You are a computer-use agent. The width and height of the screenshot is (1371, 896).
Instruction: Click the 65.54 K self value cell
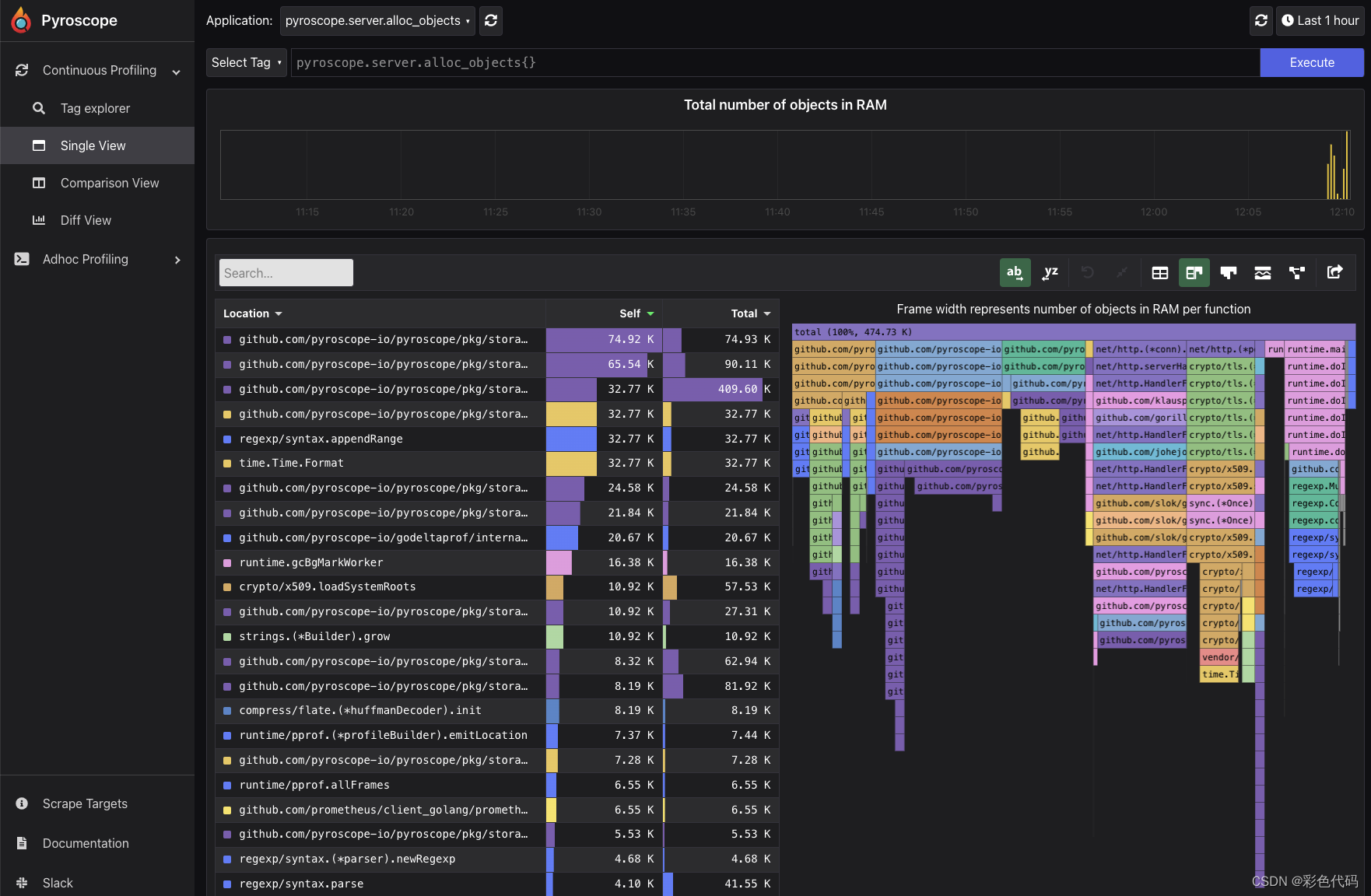604,364
